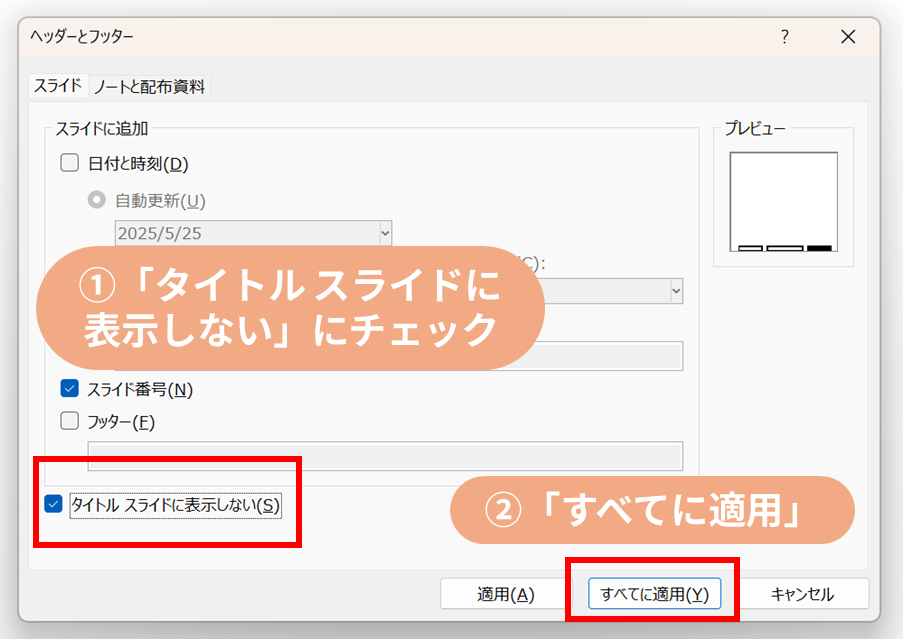
Task: Open the ノートと配布資料 tab
Action: [x=150, y=87]
